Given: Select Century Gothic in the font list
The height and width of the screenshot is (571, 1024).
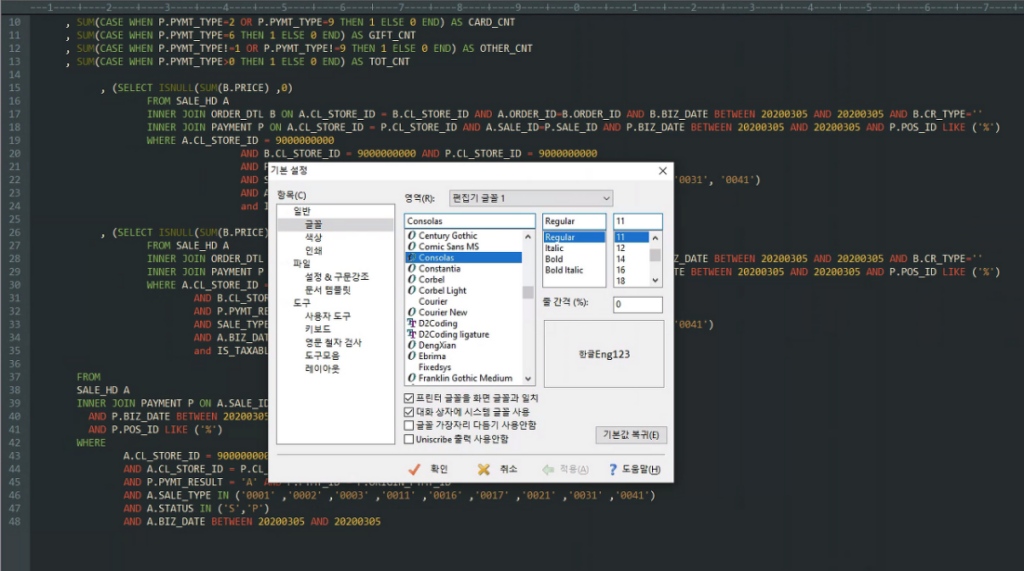Looking at the screenshot, I should 448,235.
